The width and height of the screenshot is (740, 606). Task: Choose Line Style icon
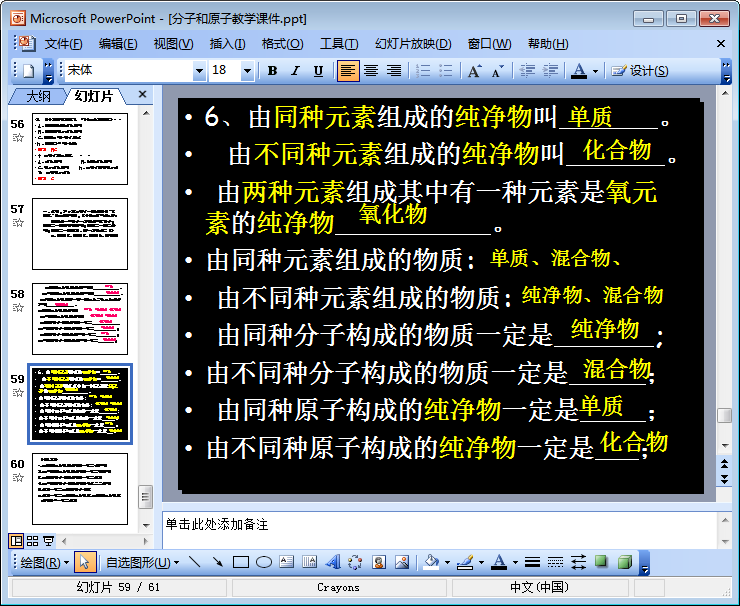[x=532, y=562]
